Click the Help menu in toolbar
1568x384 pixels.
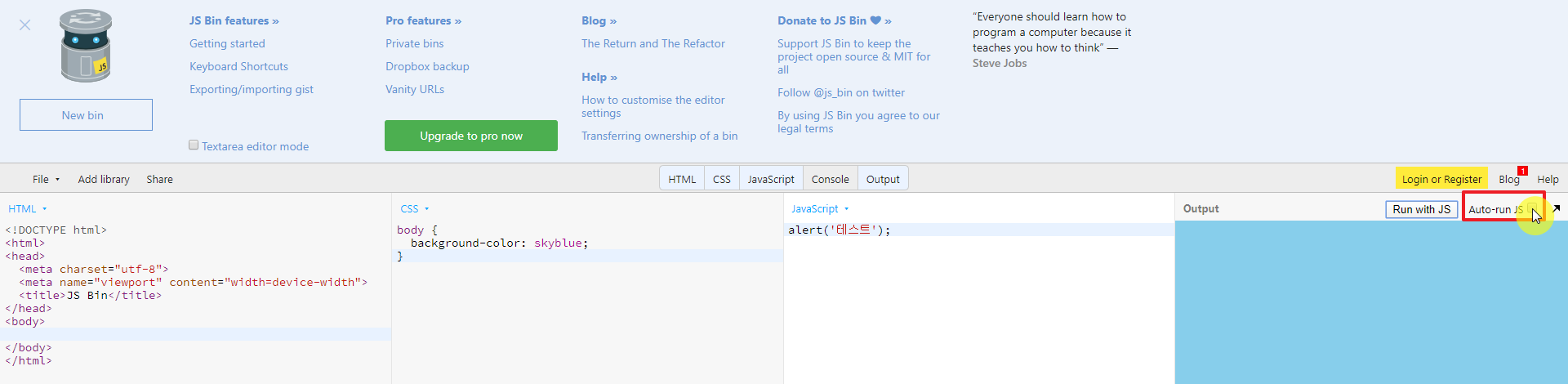[x=1548, y=179]
